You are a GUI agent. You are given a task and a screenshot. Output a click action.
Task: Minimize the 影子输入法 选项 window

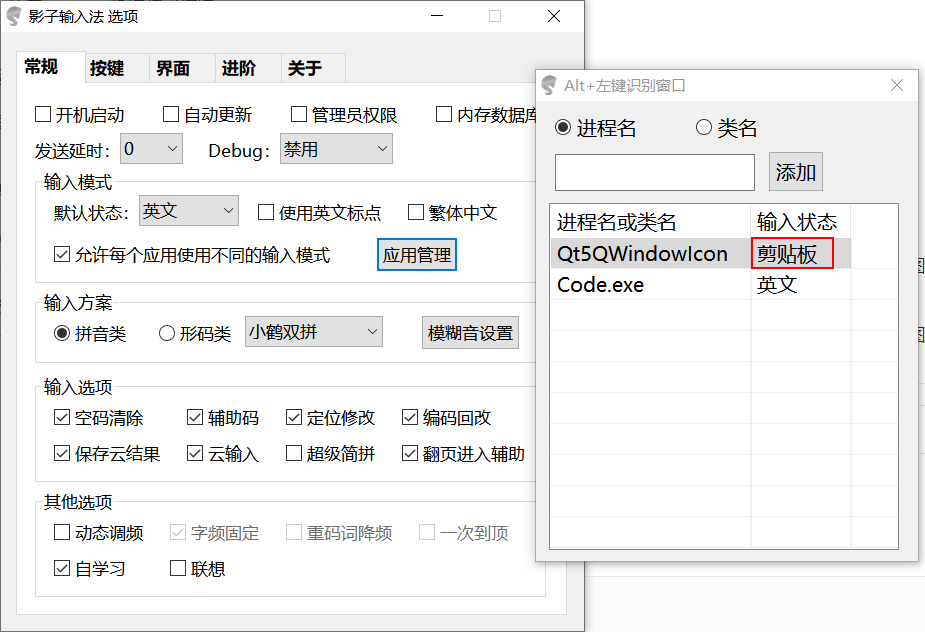coord(437,17)
